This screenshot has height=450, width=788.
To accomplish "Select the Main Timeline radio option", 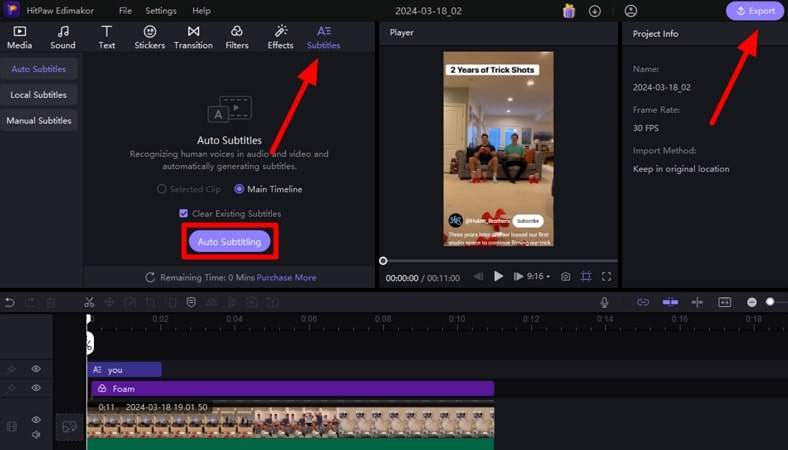I will coord(239,189).
